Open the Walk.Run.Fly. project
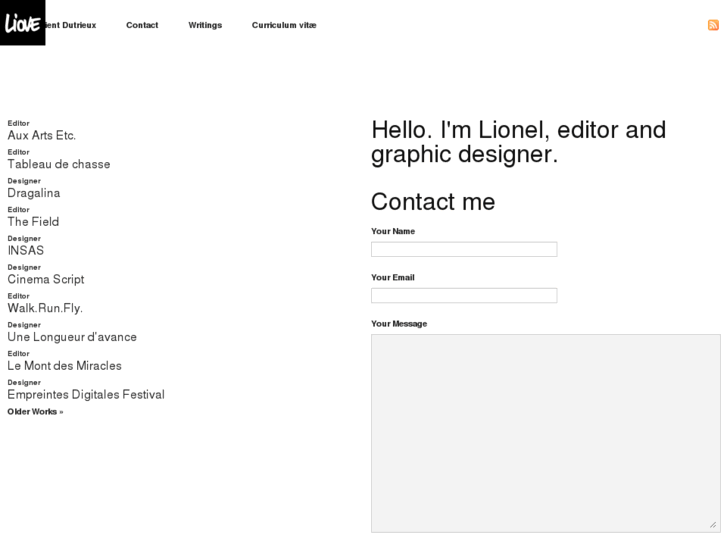The width and height of the screenshot is (727, 545). (x=45, y=308)
